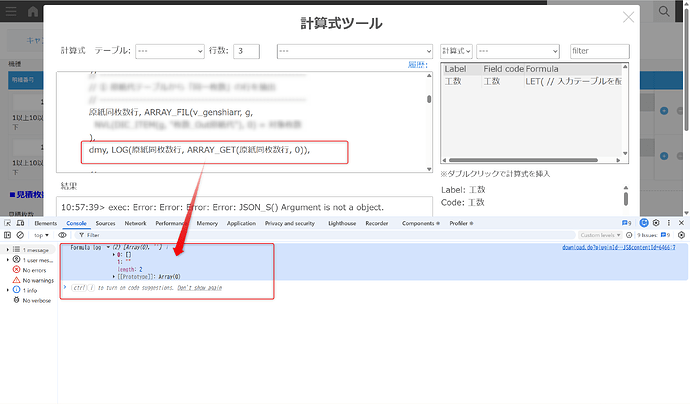Screen dimensions: 690x404
Task: Open the テーブル dropdown
Action: point(169,51)
